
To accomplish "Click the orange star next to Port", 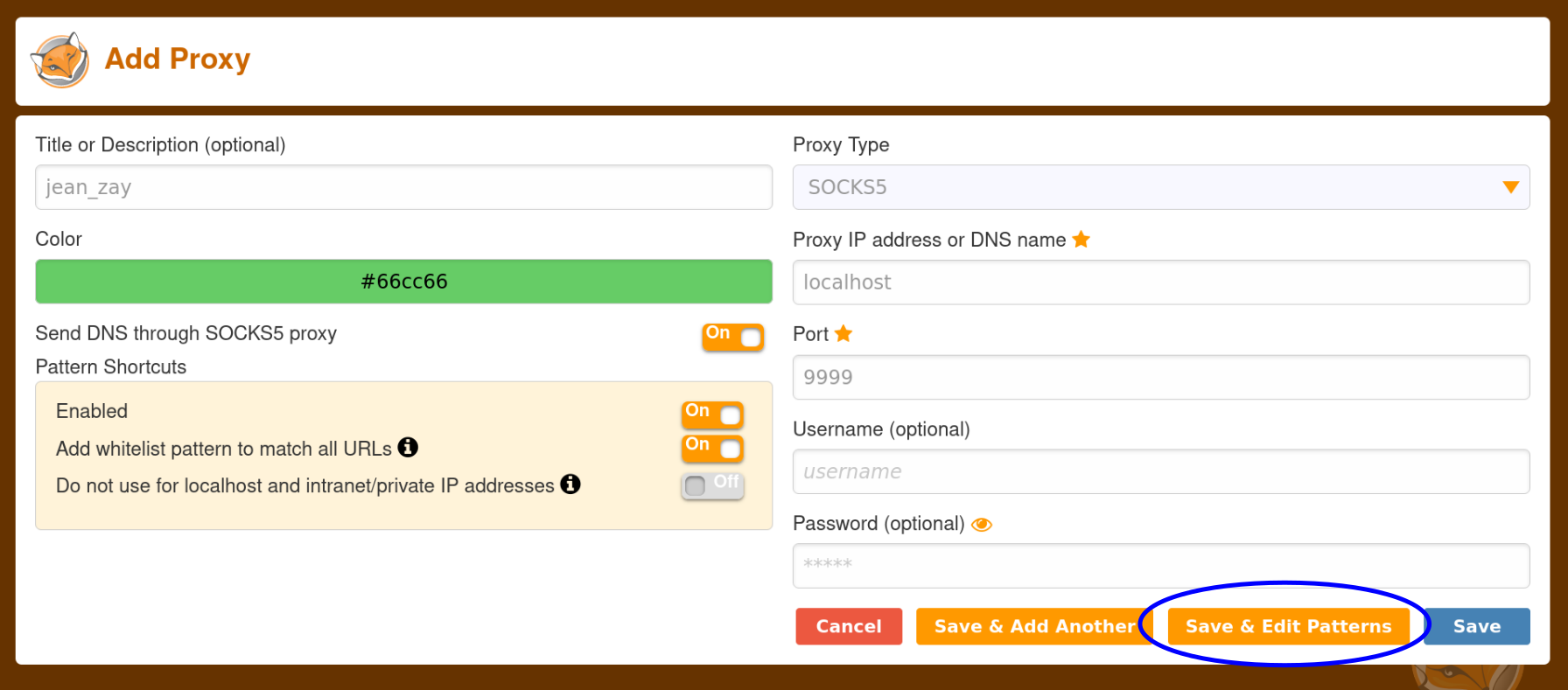I will click(x=843, y=333).
